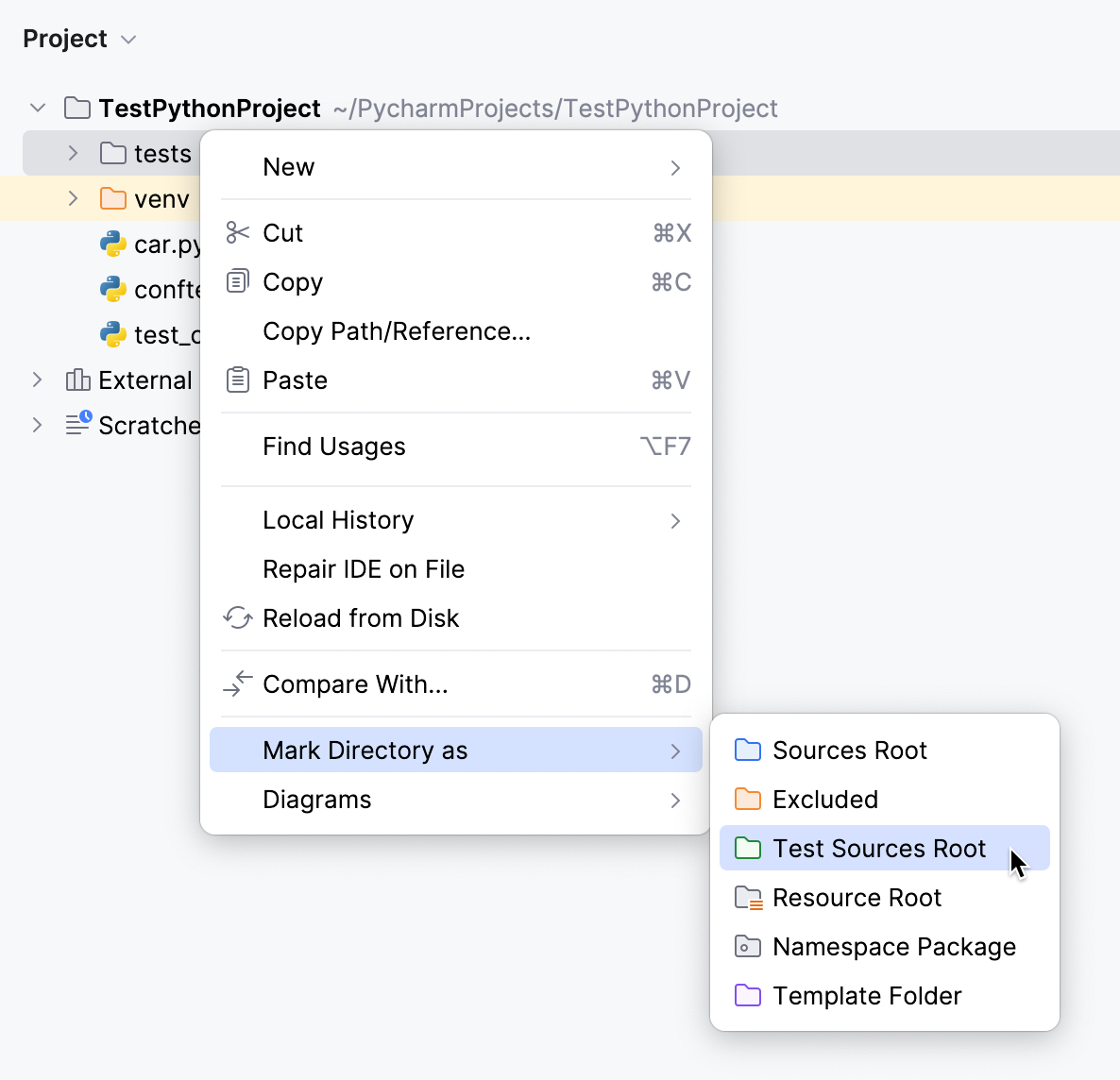Click the orange Excluded folder icon

[747, 799]
